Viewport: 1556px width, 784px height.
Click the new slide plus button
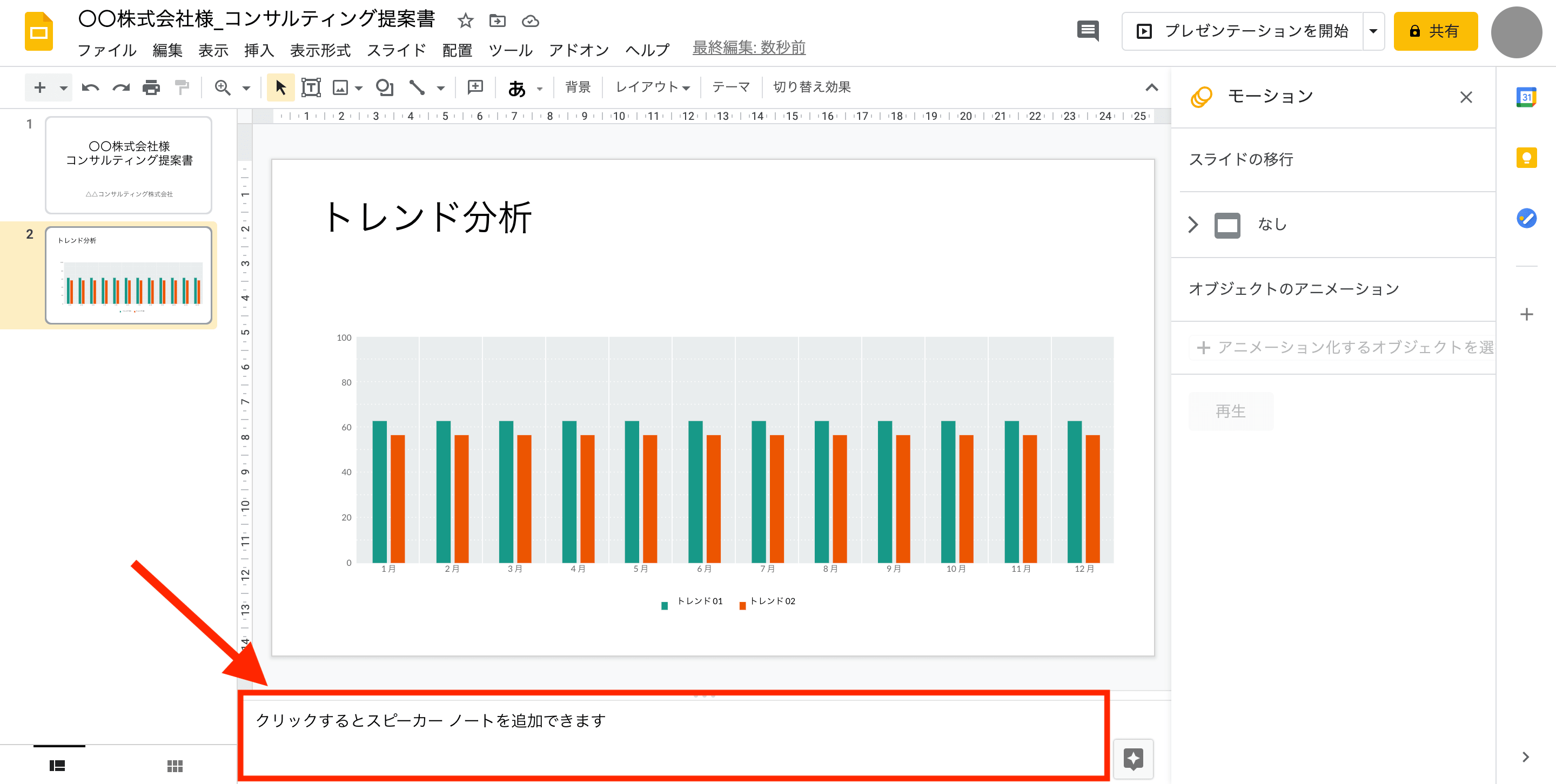[x=40, y=87]
